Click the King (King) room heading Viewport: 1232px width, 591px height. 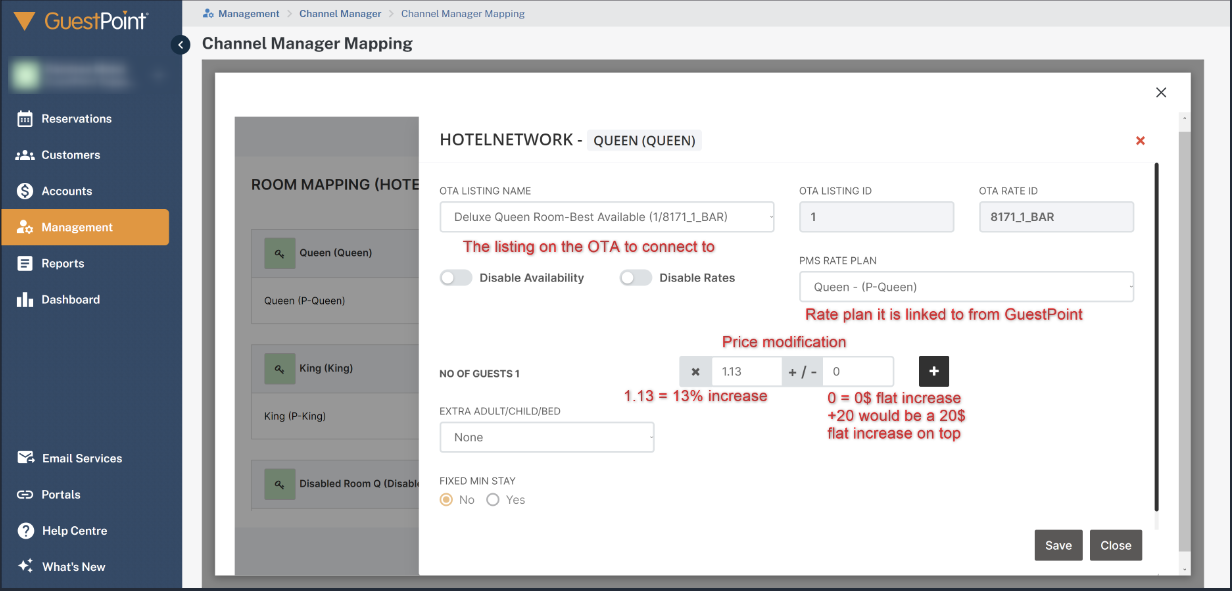[x=326, y=368]
